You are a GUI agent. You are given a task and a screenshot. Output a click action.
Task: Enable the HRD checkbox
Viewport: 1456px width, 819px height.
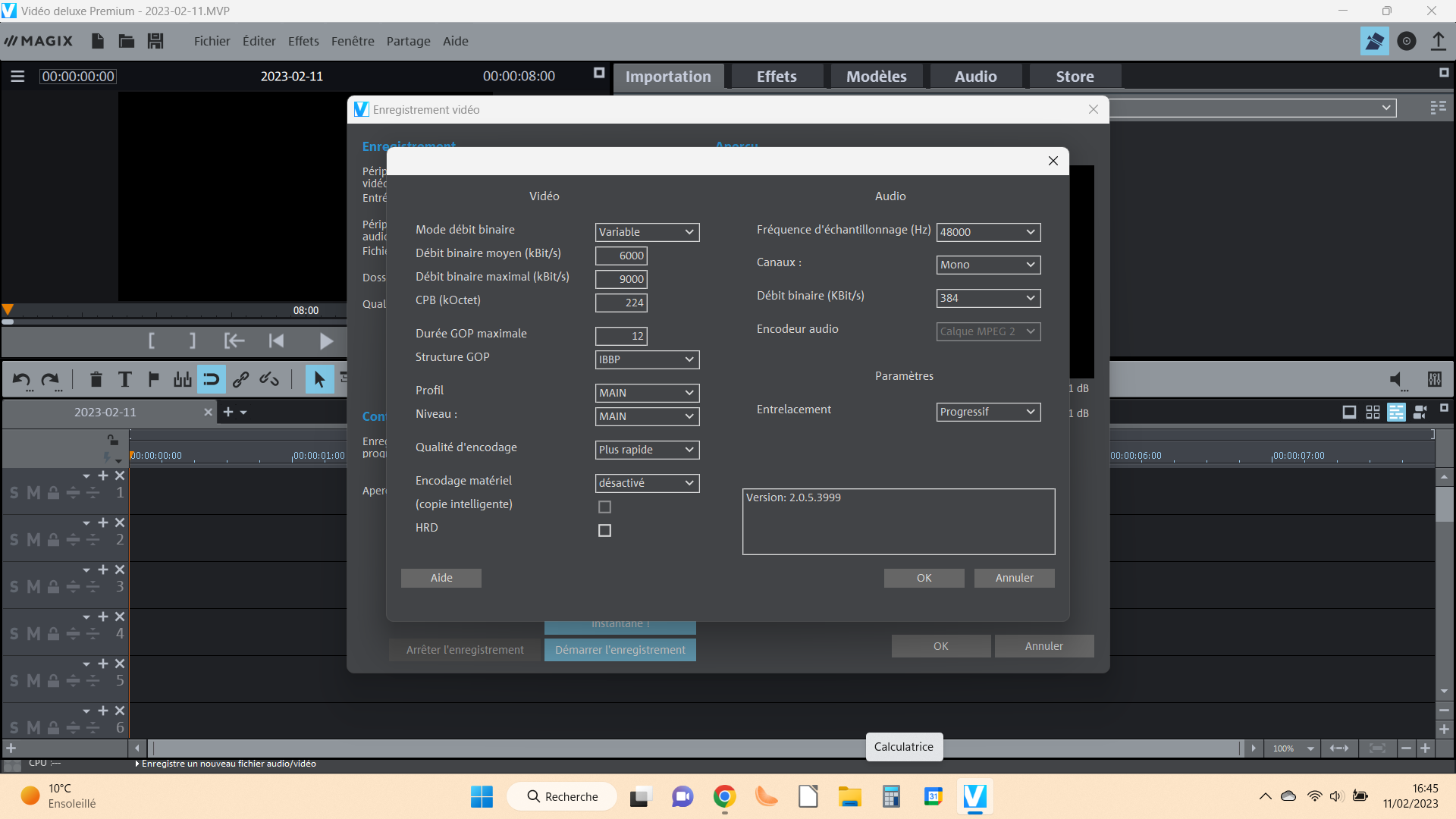(604, 530)
